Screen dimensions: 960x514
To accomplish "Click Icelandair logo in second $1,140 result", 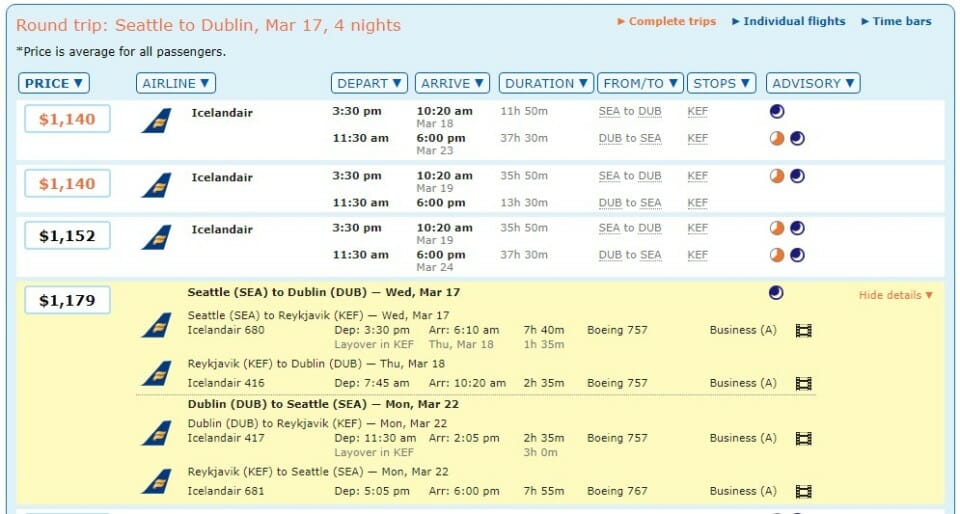I will pyautogui.click(x=157, y=185).
